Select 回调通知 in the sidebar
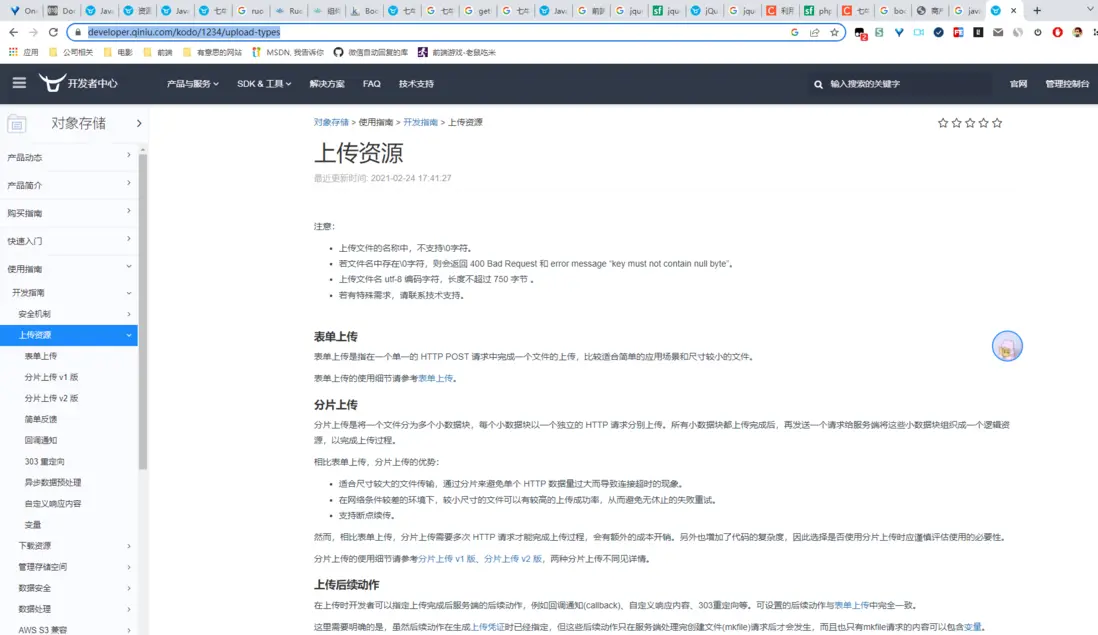This screenshot has width=1098, height=635. click(41, 440)
